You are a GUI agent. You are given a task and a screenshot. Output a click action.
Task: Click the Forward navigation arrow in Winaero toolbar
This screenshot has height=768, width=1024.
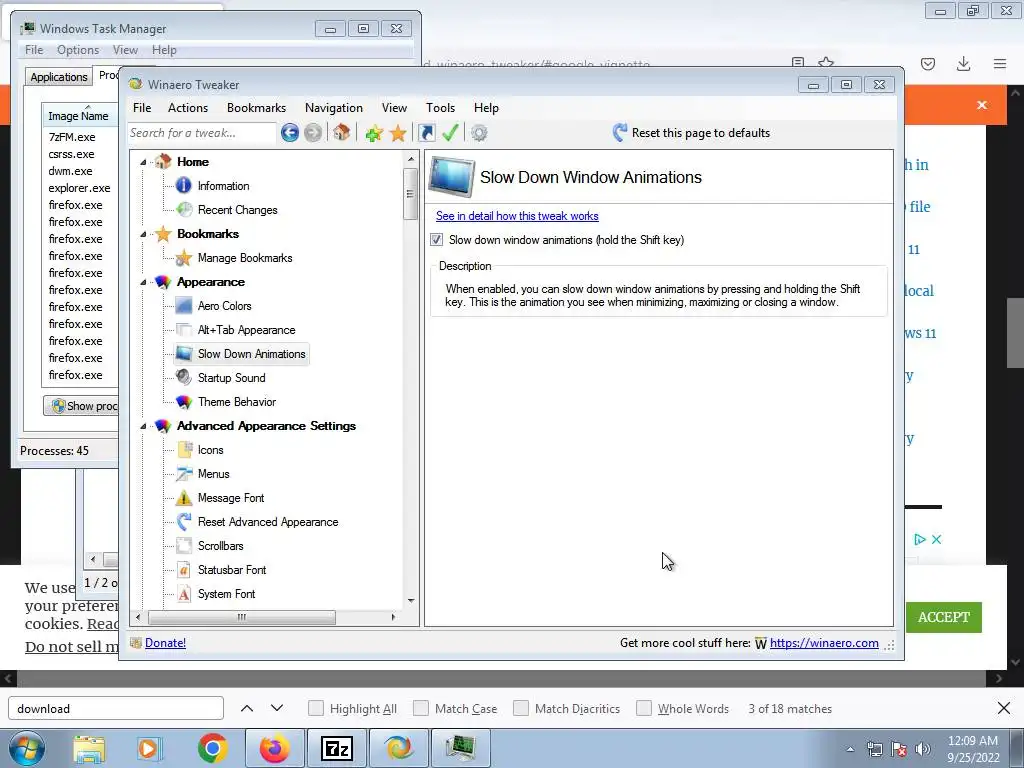[x=313, y=133]
